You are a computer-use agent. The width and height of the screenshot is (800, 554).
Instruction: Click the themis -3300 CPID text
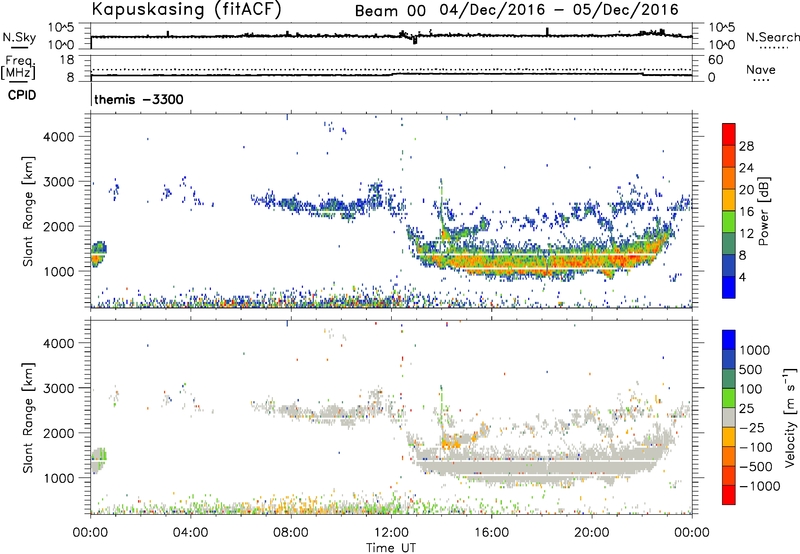(x=138, y=99)
